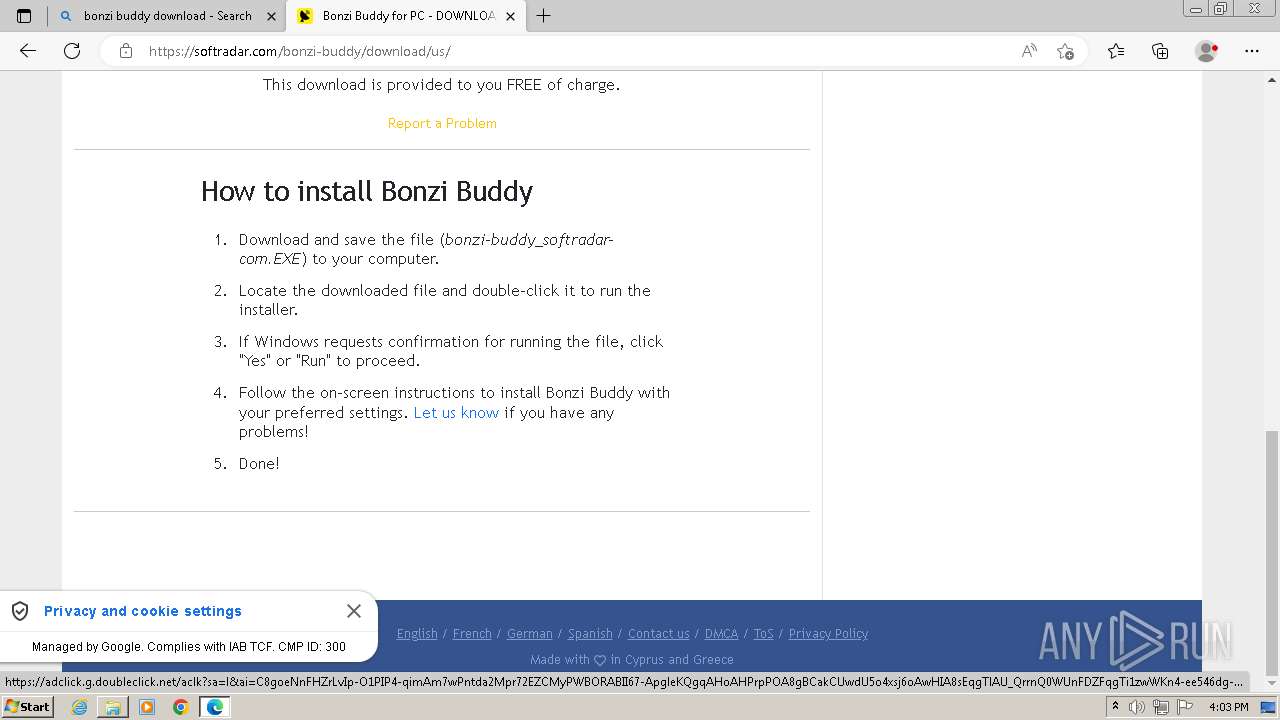Open the Windows Start menu
Screen dimensions: 1280x720
point(27,706)
